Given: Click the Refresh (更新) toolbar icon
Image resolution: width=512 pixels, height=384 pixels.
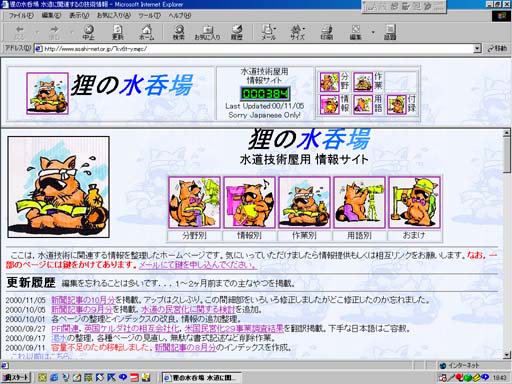Looking at the screenshot, I should tap(118, 32).
